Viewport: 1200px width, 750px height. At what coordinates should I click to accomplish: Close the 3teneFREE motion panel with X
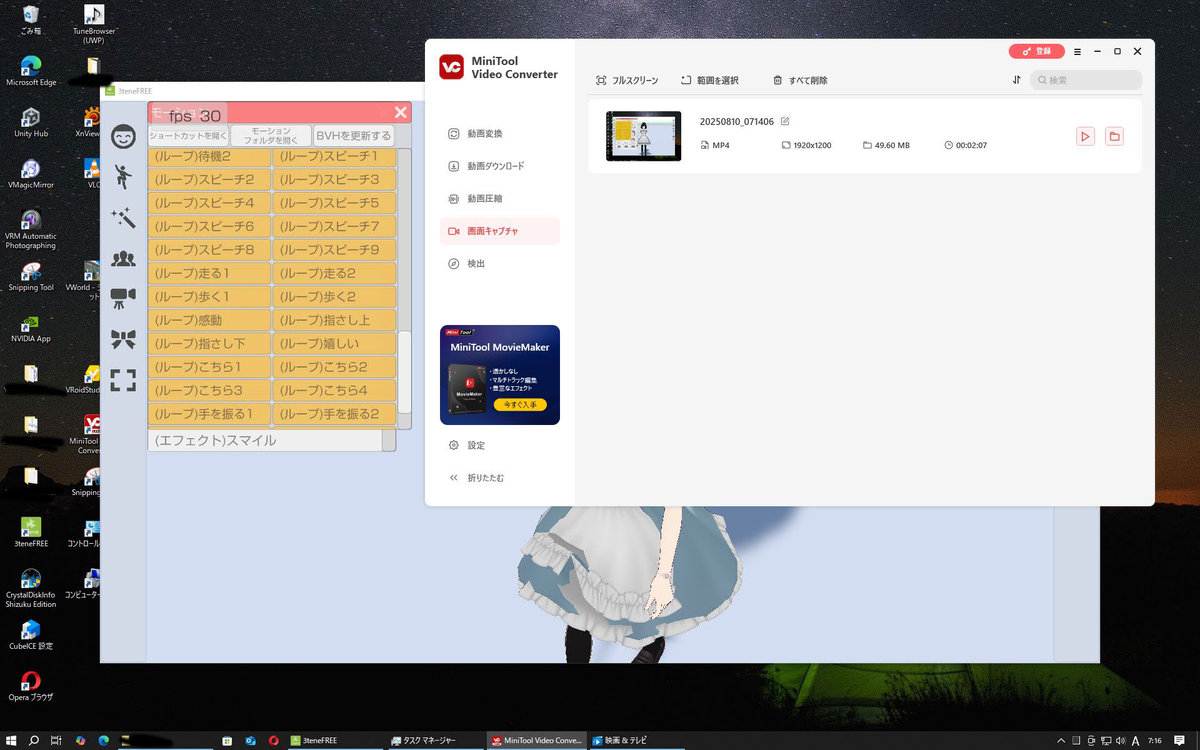[400, 113]
